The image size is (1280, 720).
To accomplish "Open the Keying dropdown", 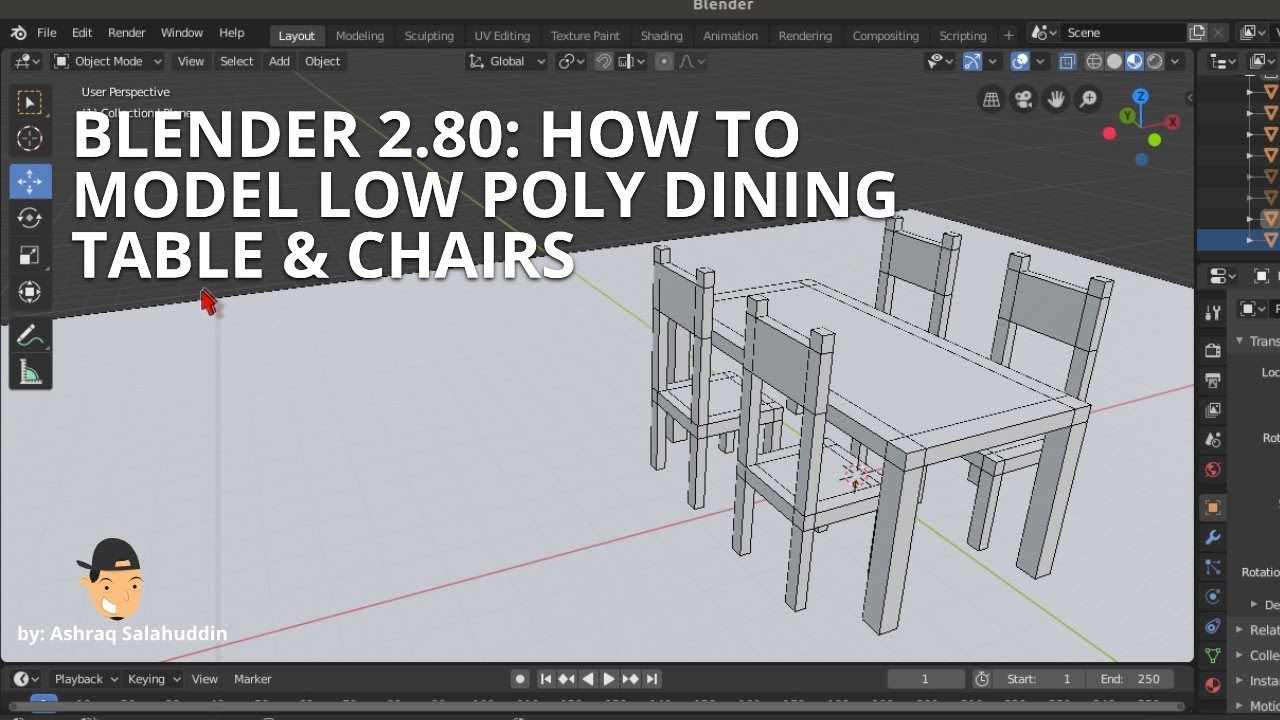I will tap(154, 679).
